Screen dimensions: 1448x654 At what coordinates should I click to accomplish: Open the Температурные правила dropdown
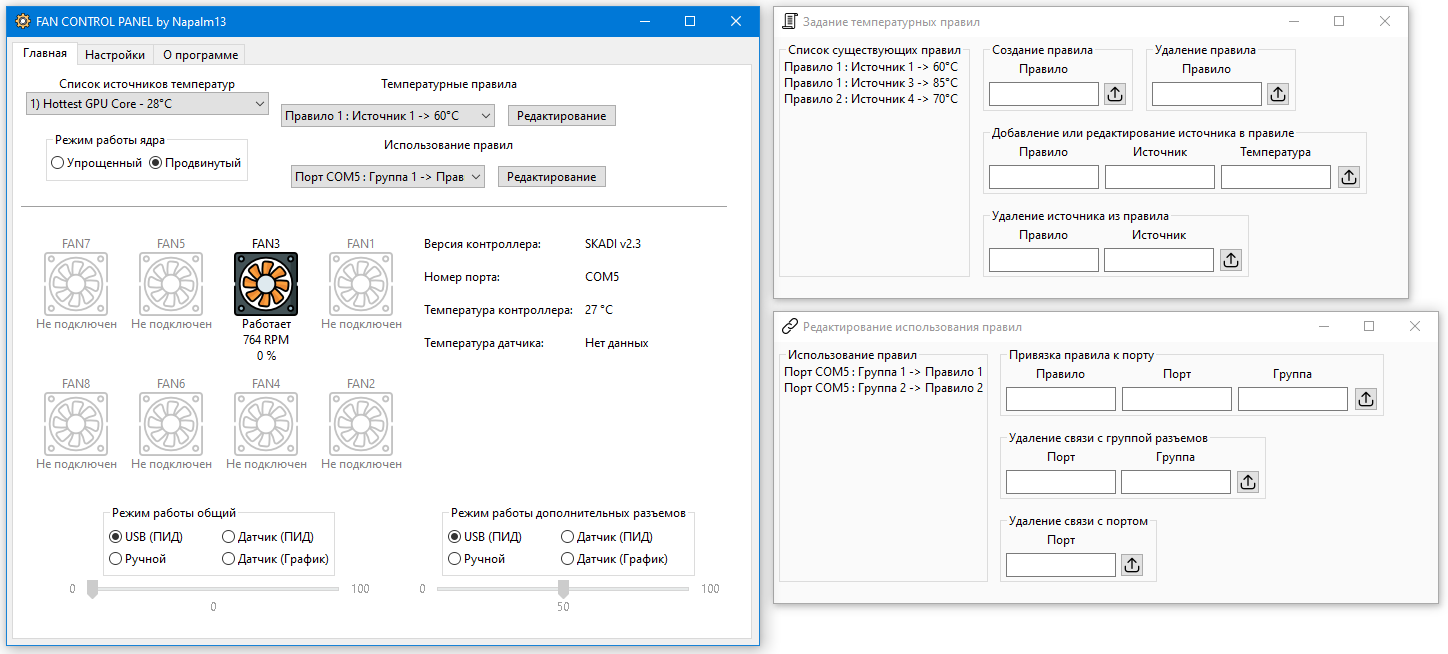[x=388, y=116]
